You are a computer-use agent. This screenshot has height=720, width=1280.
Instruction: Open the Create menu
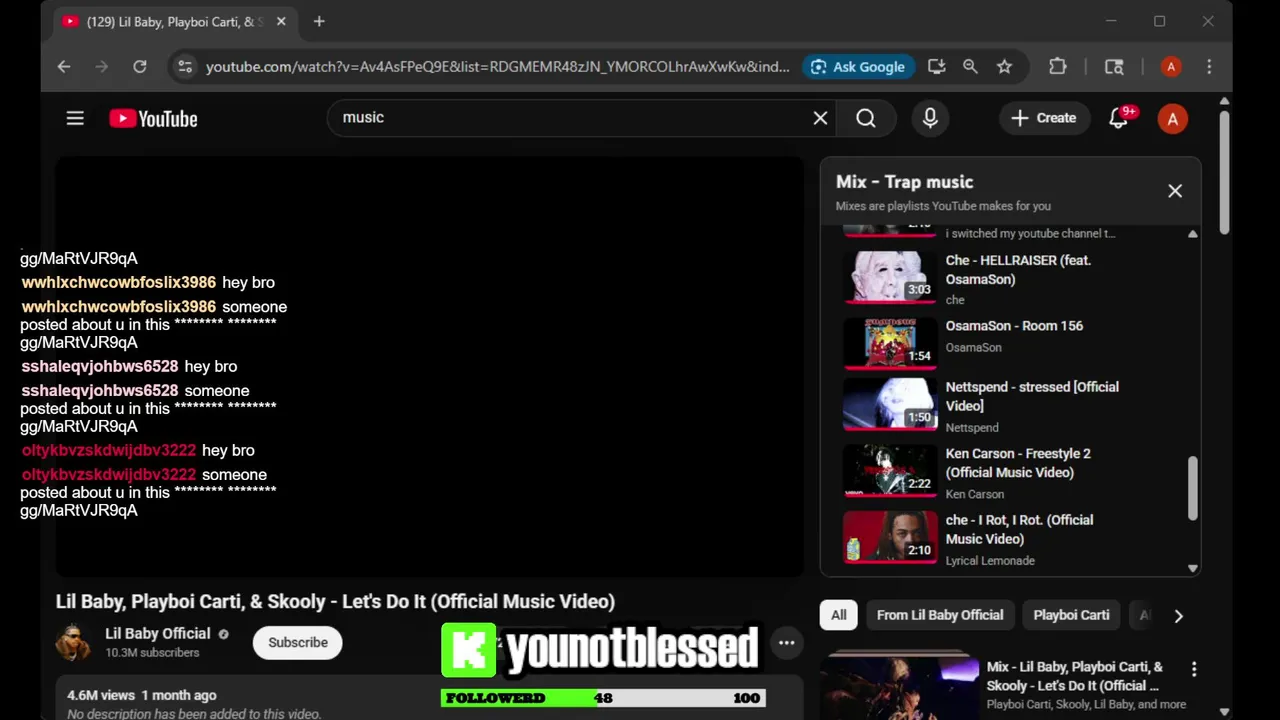(x=1044, y=118)
